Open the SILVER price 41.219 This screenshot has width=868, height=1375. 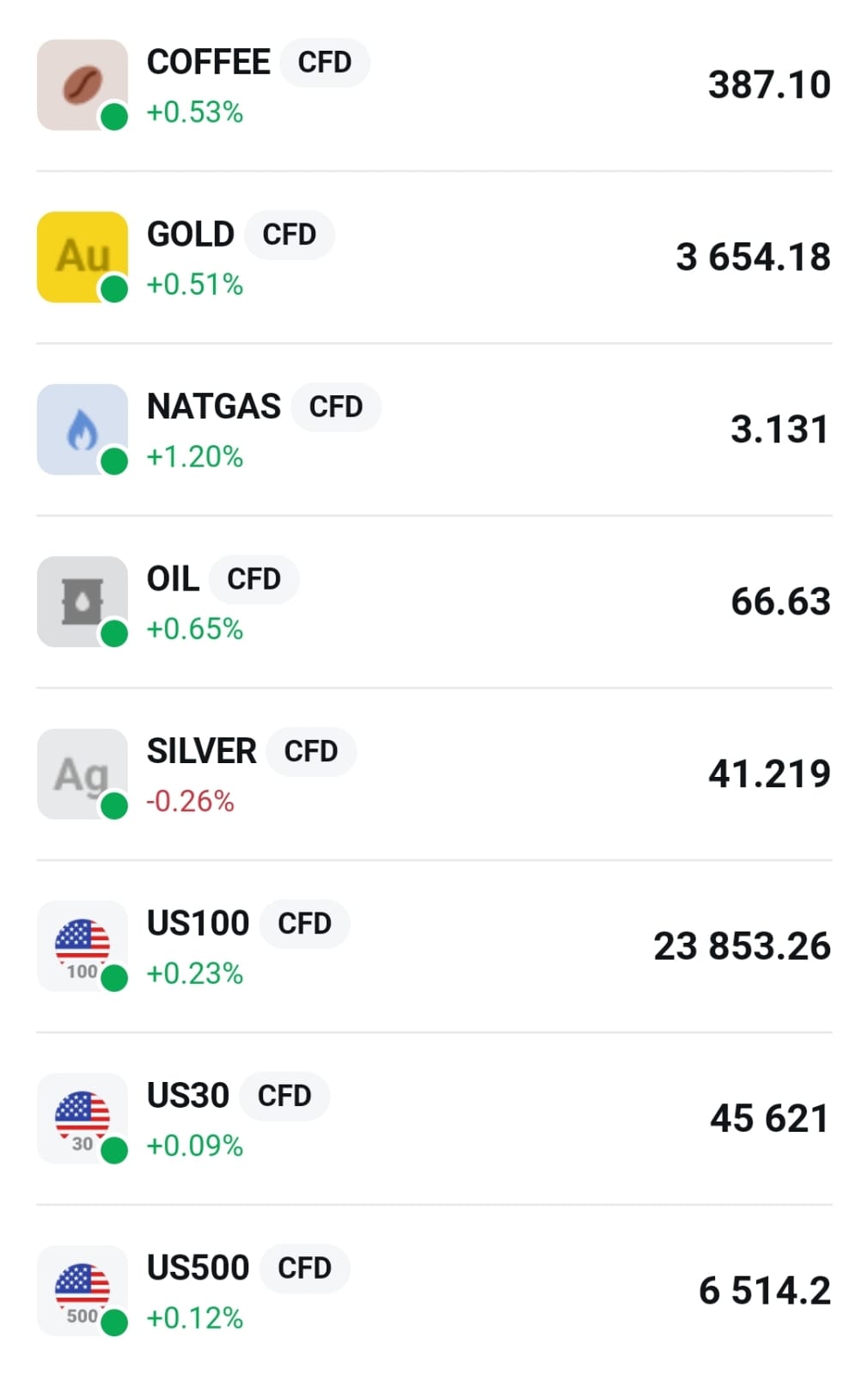click(x=769, y=773)
